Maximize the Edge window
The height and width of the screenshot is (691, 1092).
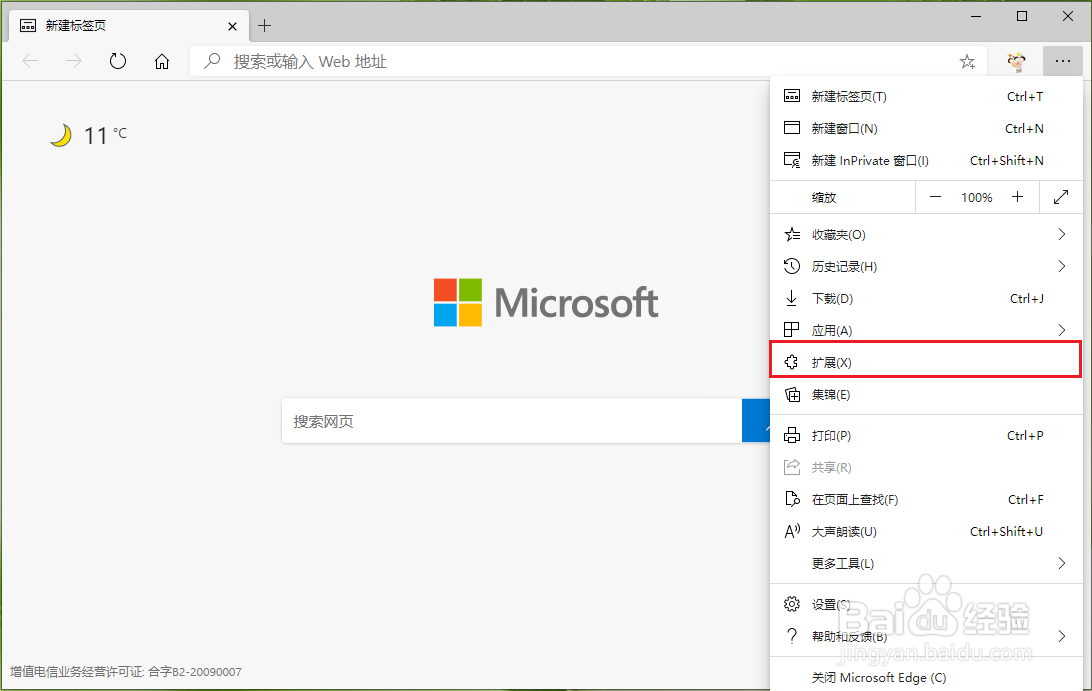1022,16
